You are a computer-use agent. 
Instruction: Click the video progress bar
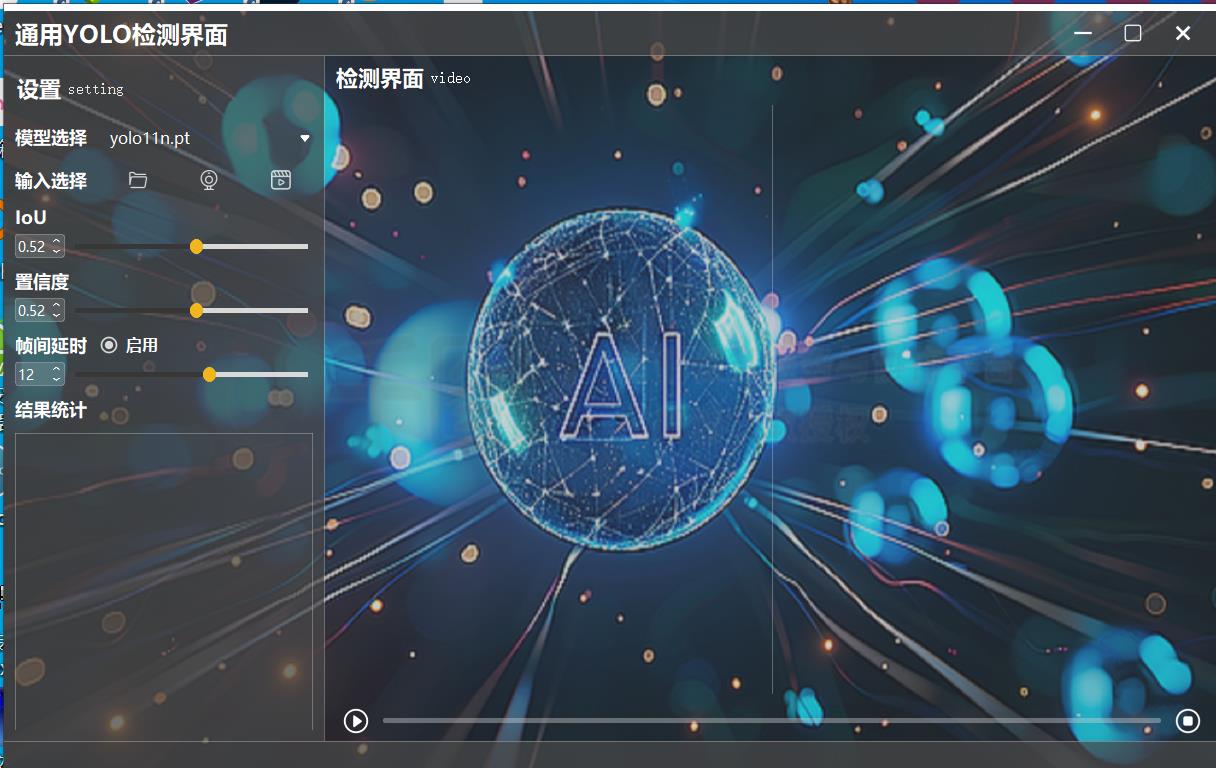pyautogui.click(x=770, y=720)
